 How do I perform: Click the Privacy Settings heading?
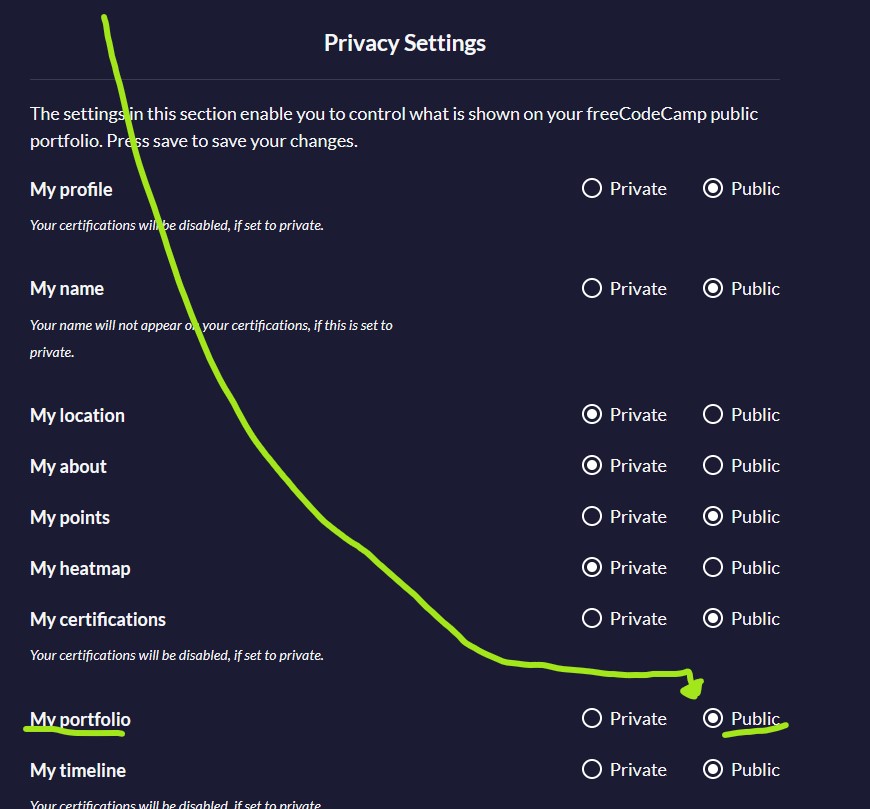tap(405, 43)
